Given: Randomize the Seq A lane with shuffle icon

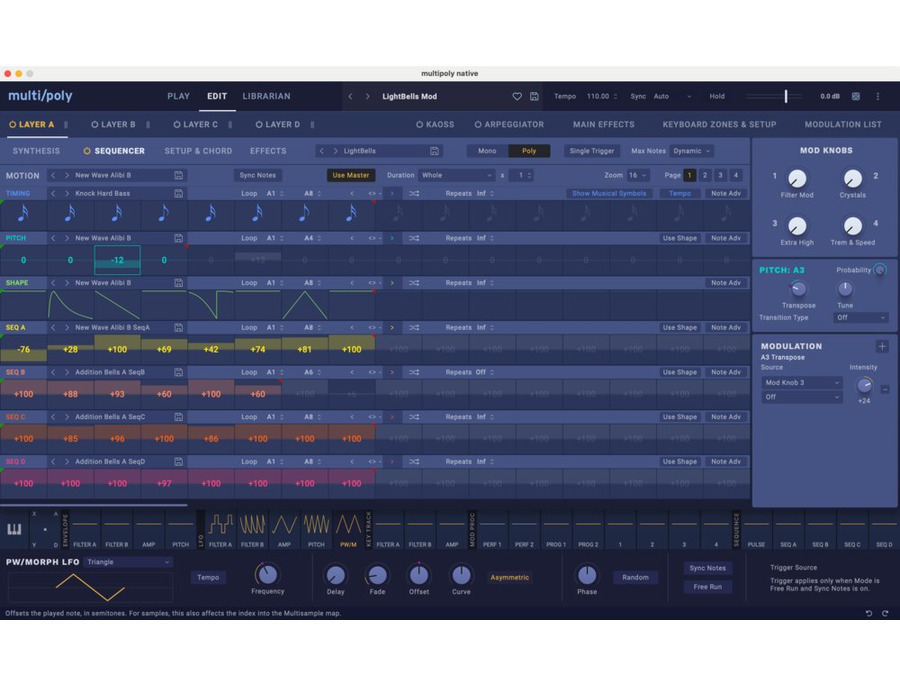Looking at the screenshot, I should pyautogui.click(x=414, y=328).
